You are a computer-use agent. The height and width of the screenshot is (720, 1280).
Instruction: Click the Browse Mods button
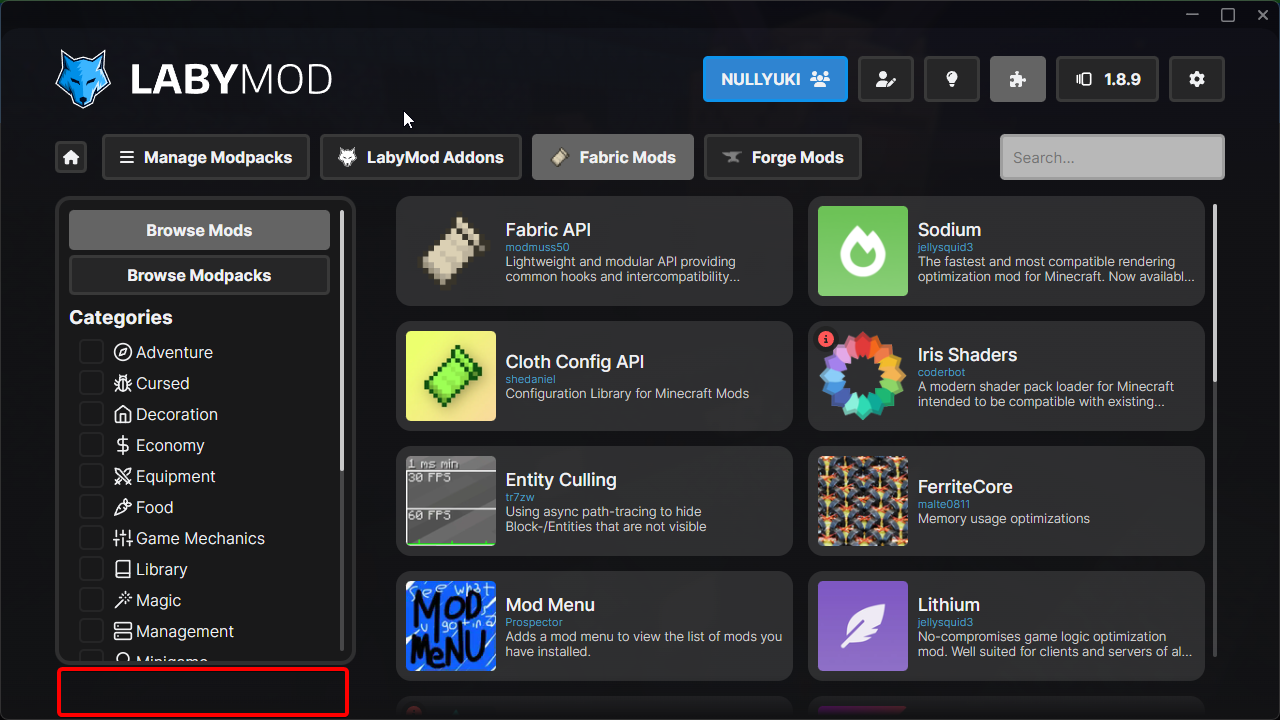click(199, 230)
